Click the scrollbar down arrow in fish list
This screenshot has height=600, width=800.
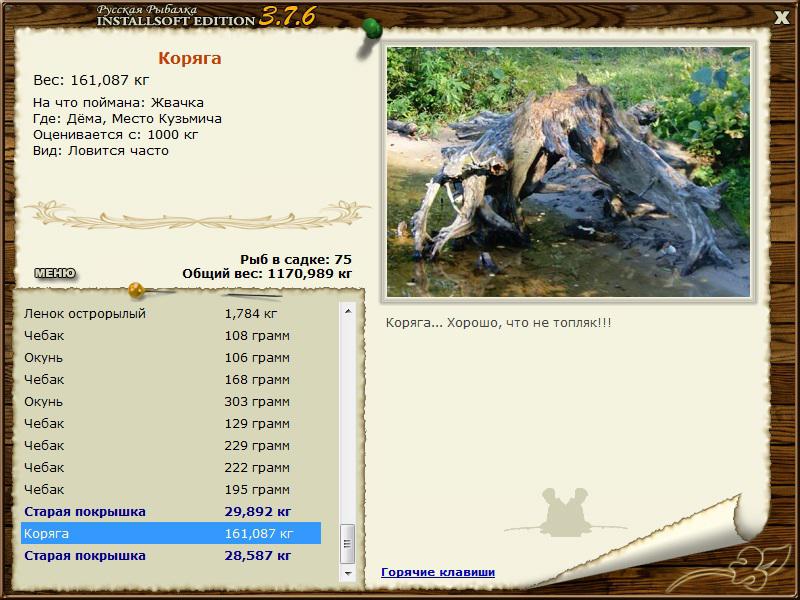coord(348,573)
